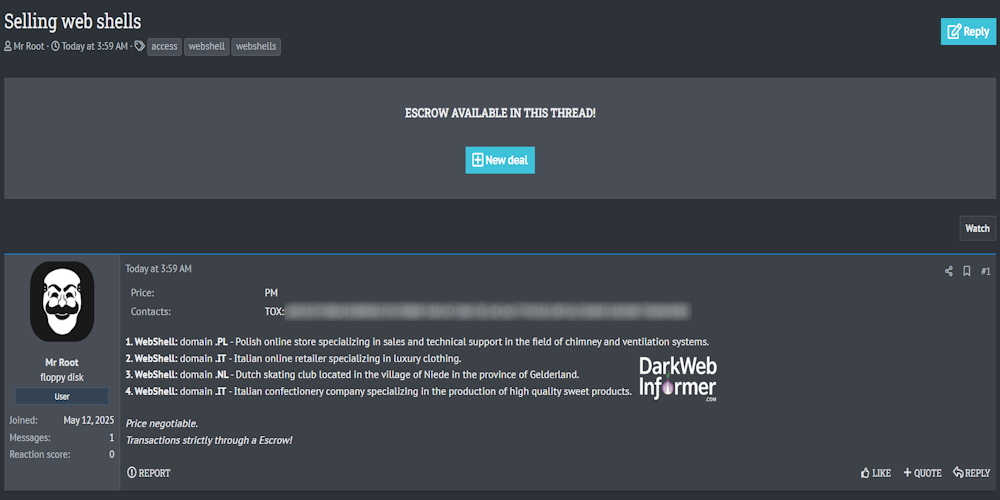The height and width of the screenshot is (500, 1000).
Task: Open the 'access' tag
Action: tap(164, 46)
